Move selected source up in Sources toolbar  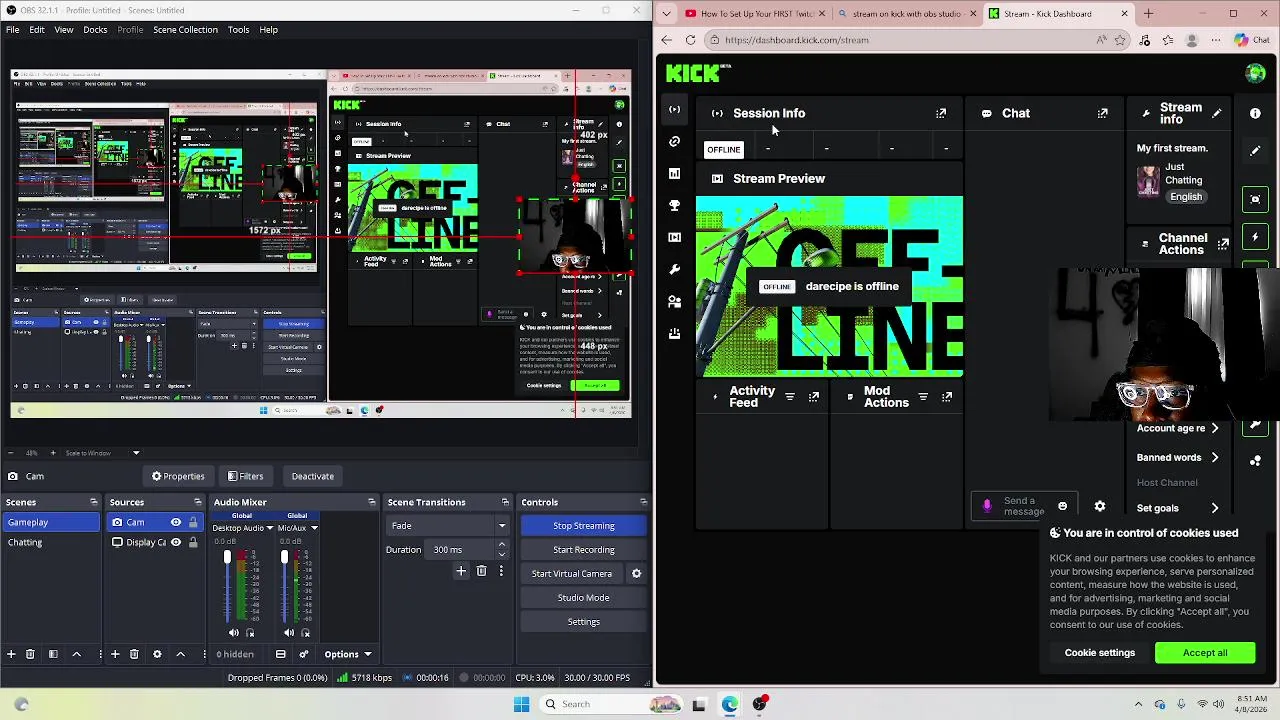(180, 654)
